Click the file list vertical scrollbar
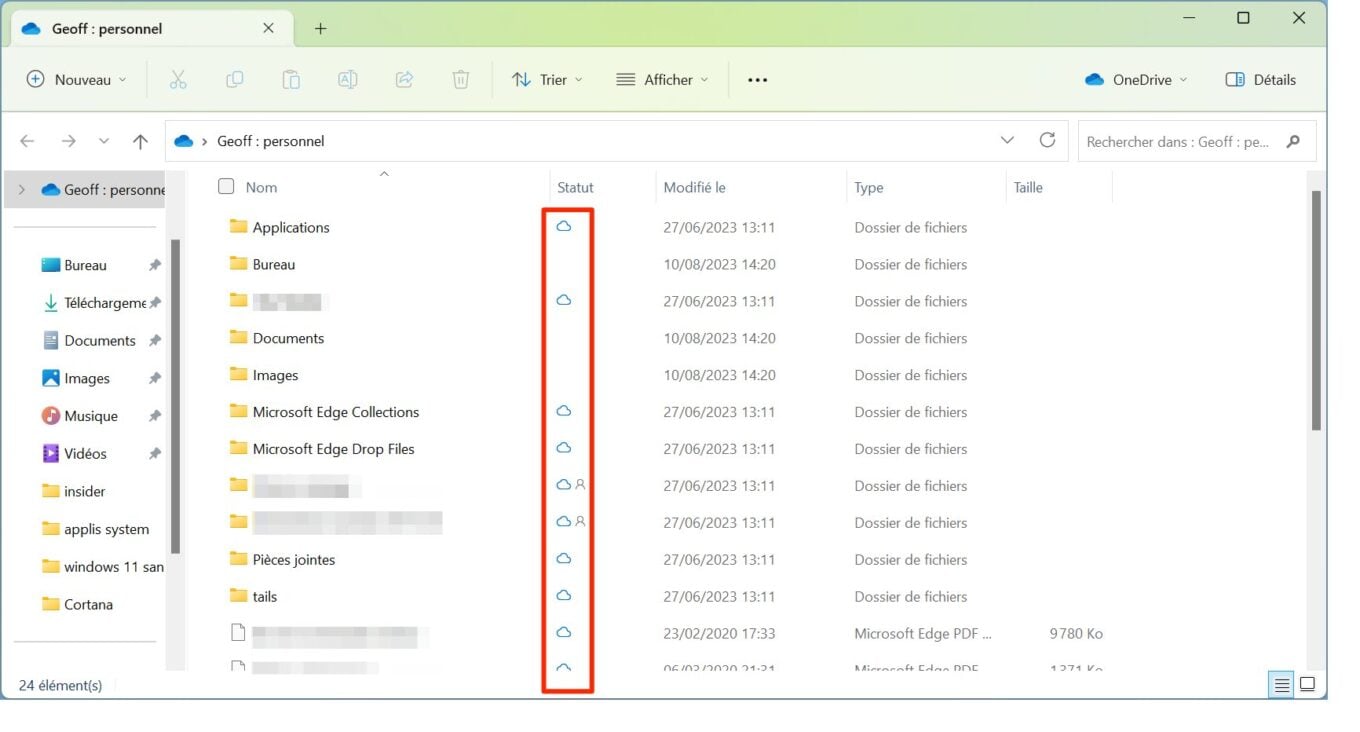1360x732 pixels. tap(1316, 311)
